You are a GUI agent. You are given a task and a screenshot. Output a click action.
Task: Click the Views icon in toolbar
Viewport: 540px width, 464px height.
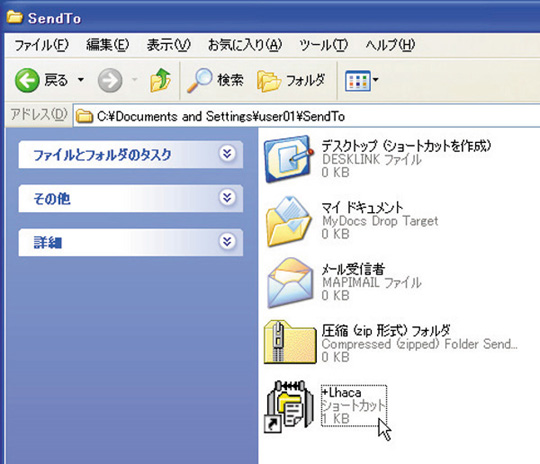click(x=358, y=81)
